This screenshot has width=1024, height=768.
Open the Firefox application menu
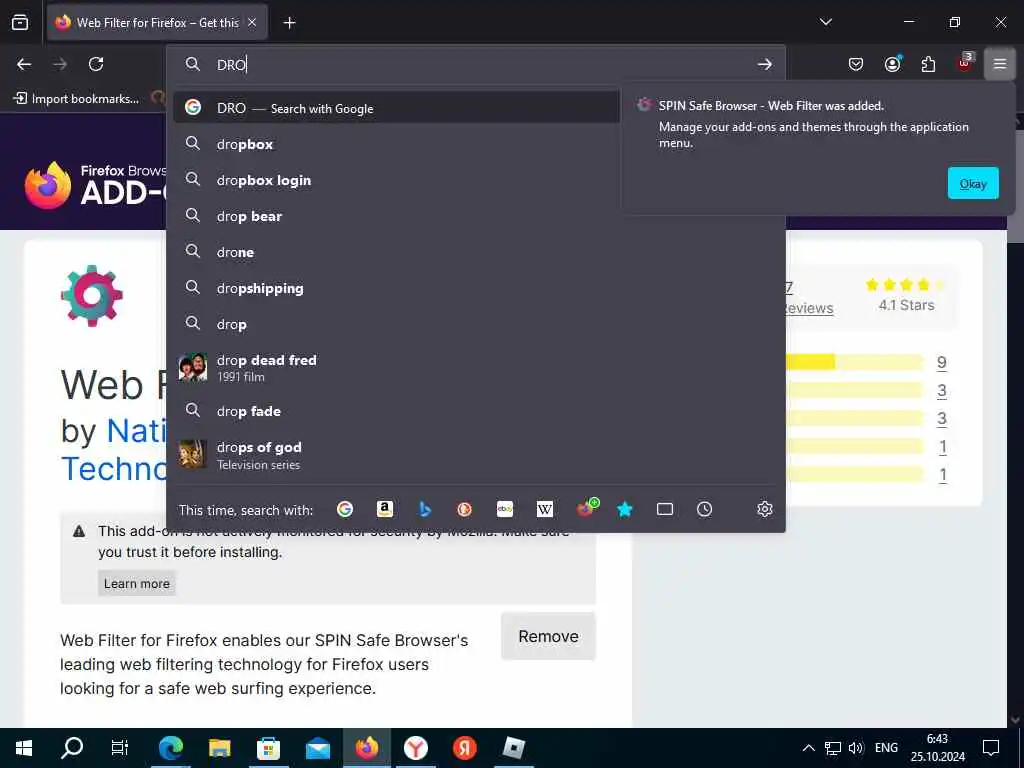[1000, 64]
